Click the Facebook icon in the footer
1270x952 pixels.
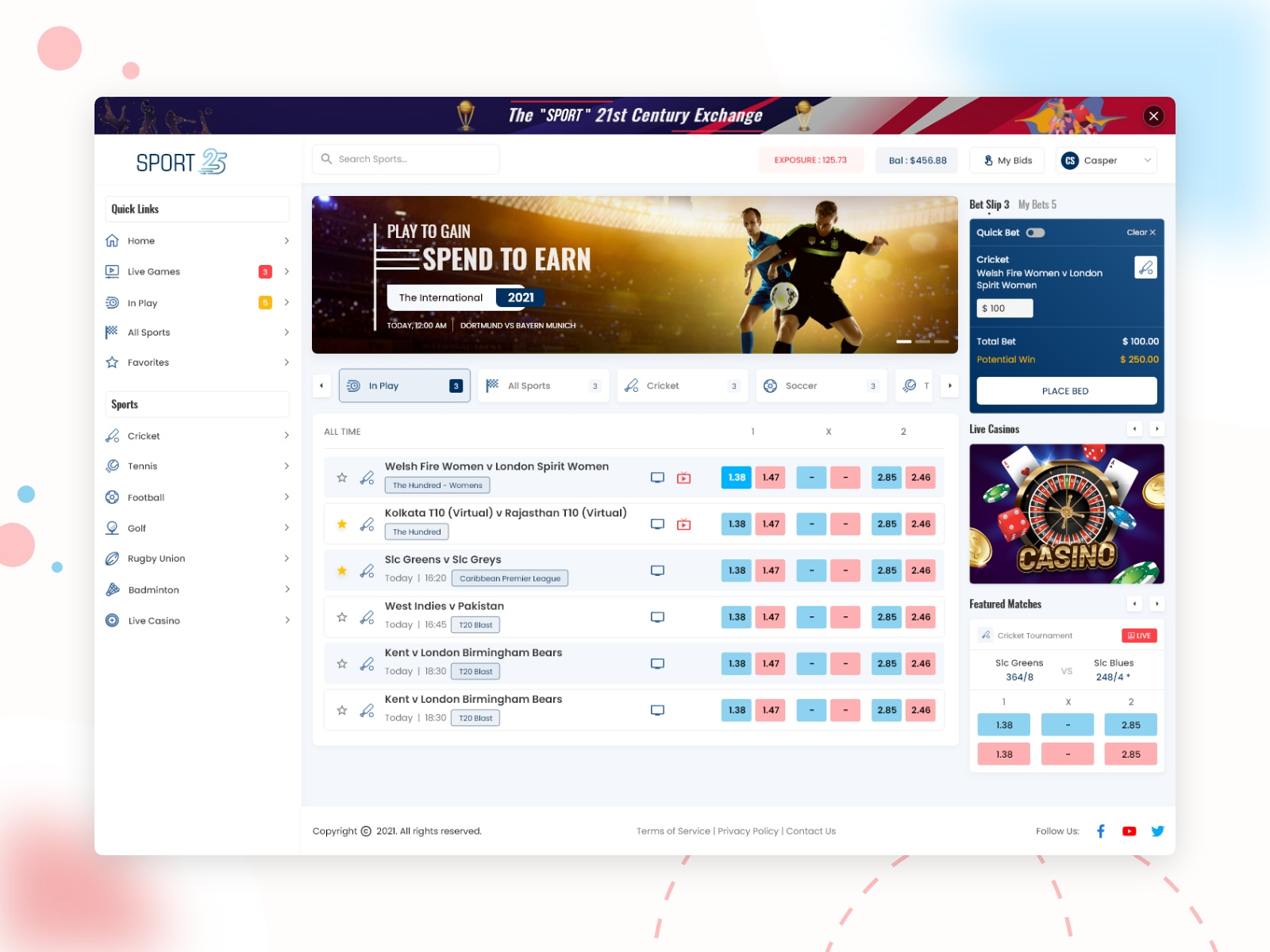1101,831
